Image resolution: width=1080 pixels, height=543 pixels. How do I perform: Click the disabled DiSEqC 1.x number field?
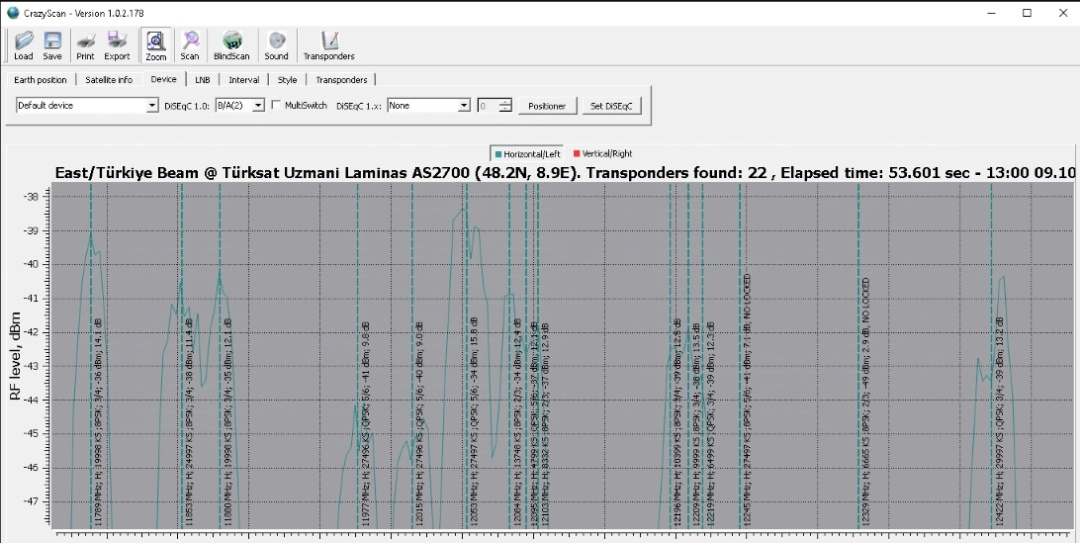pos(488,105)
